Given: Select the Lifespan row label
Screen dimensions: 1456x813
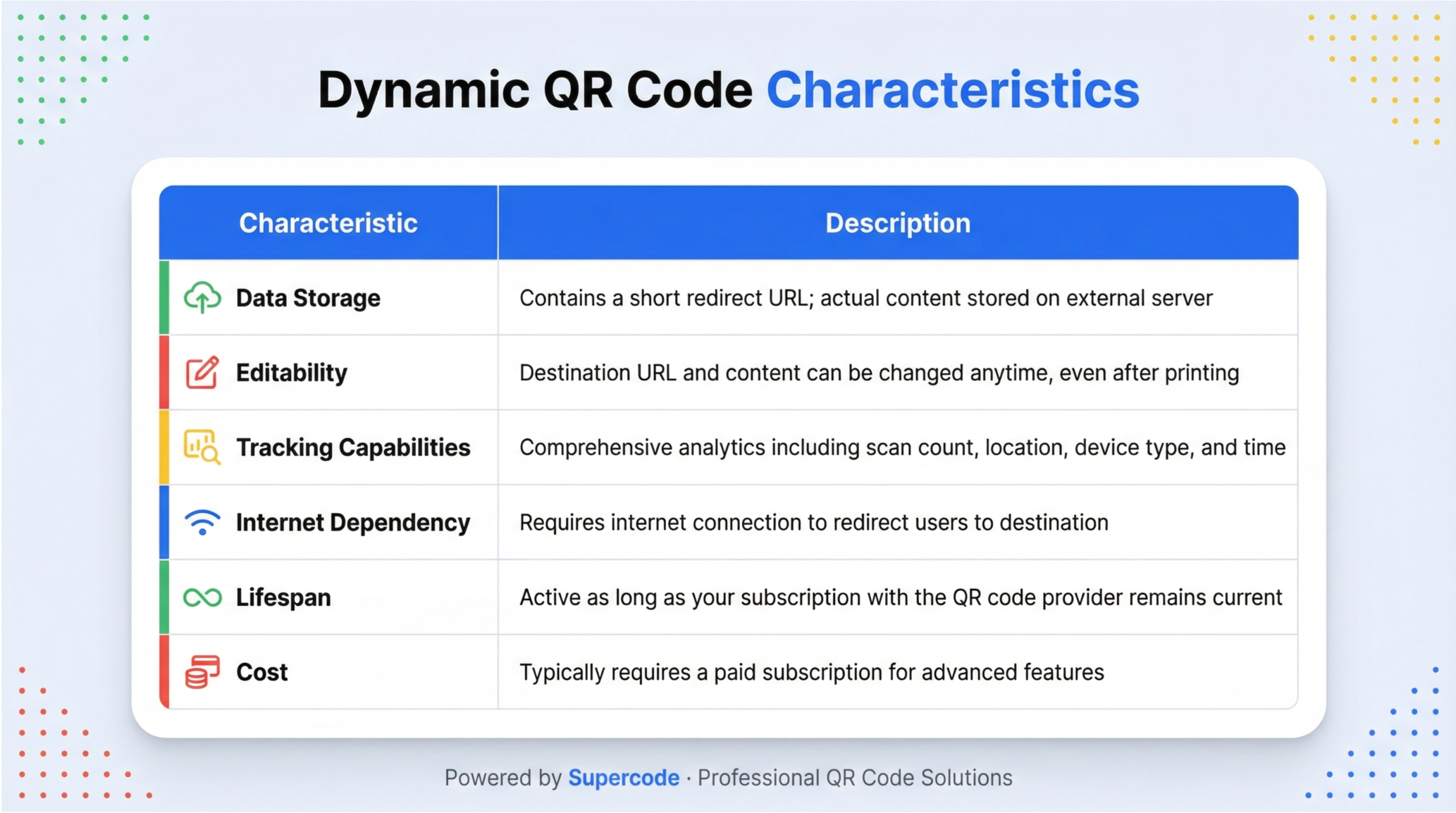Looking at the screenshot, I should pyautogui.click(x=283, y=597).
